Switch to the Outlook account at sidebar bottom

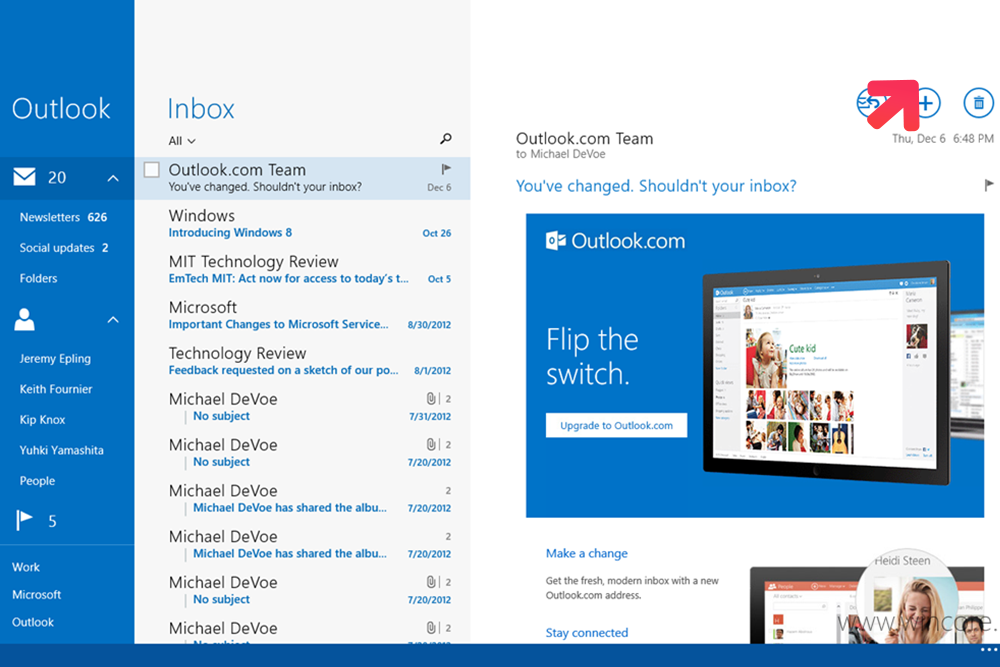pyautogui.click(x=33, y=622)
